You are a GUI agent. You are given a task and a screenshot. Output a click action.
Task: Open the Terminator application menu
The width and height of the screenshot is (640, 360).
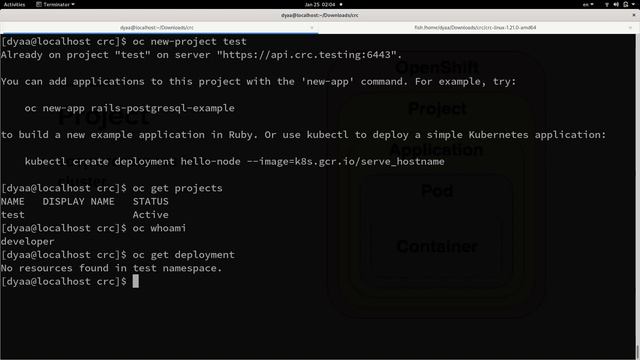point(55,4)
